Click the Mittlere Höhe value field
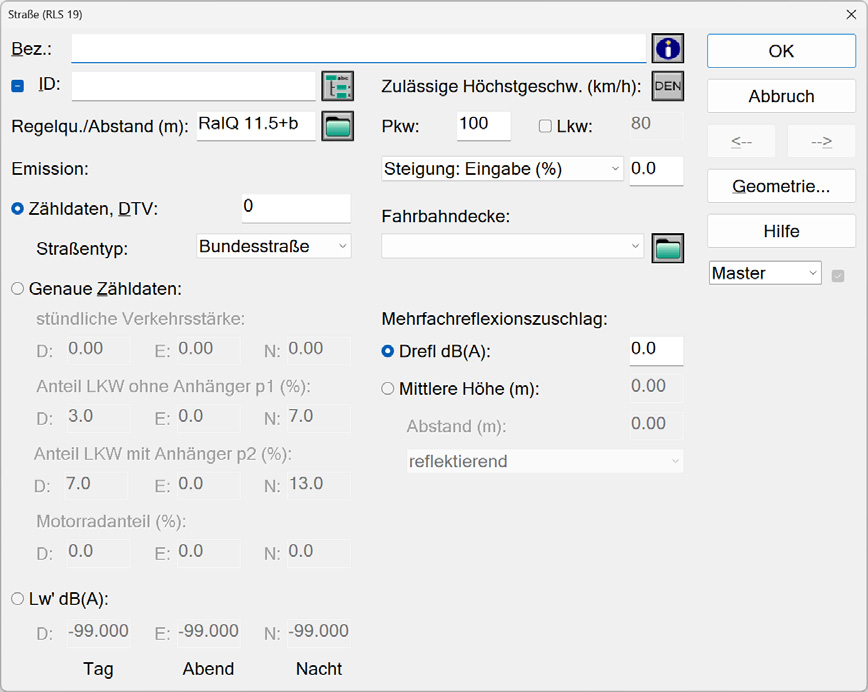This screenshot has height=692, width=868. pyautogui.click(x=657, y=388)
